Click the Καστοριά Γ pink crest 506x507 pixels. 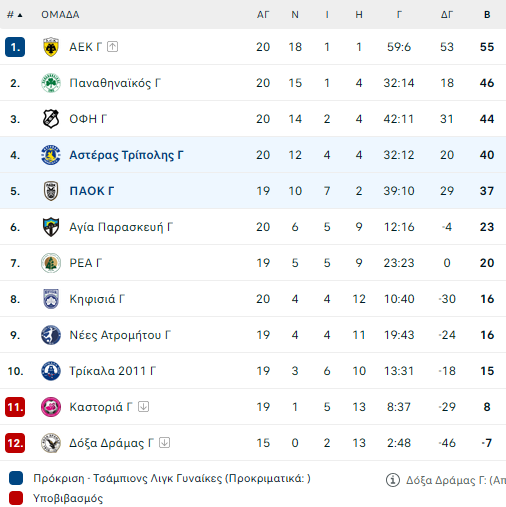[x=51, y=407]
